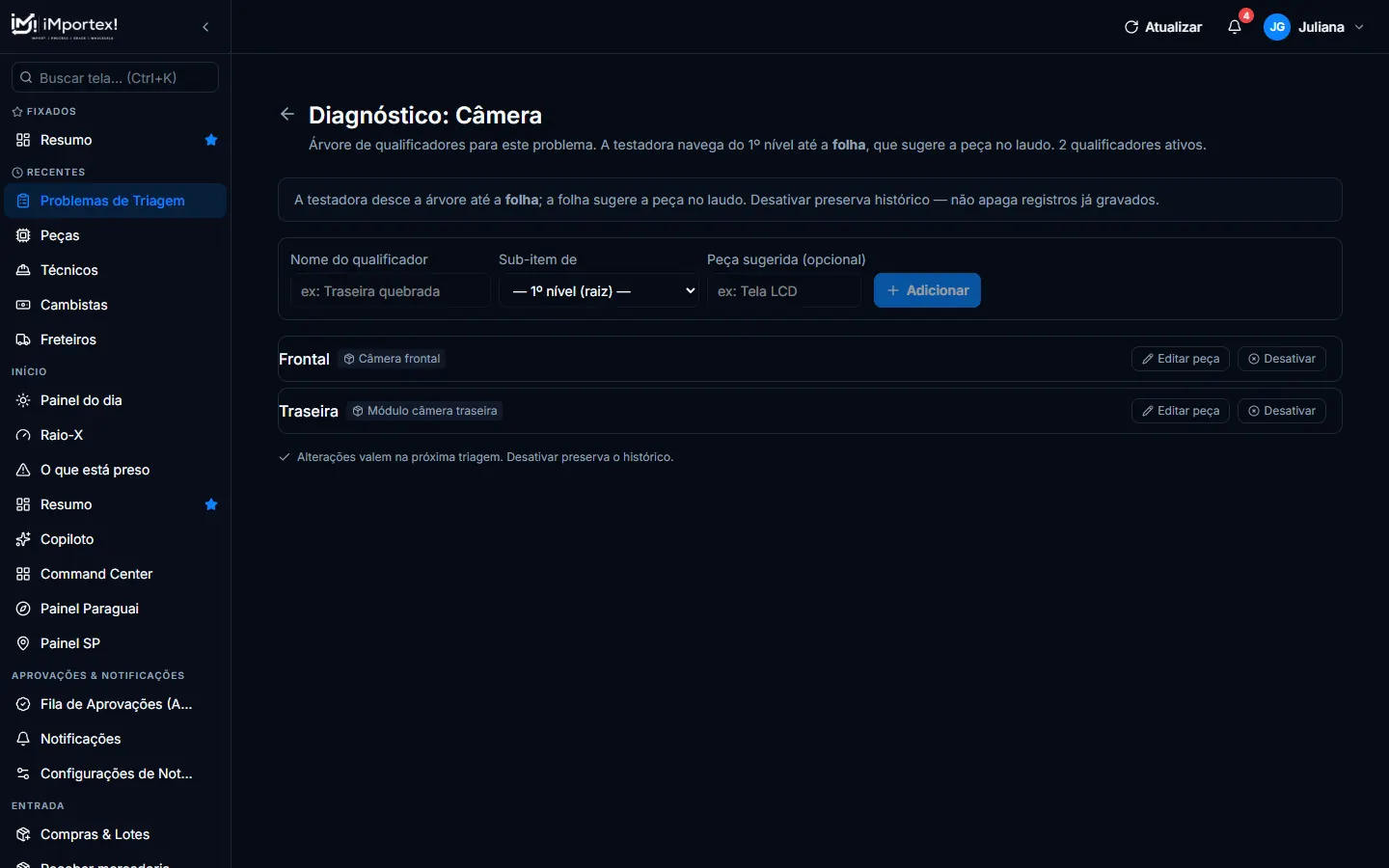Screen dimensions: 1389x868
Task: Open the Notificações menu item
Action: (x=116, y=739)
